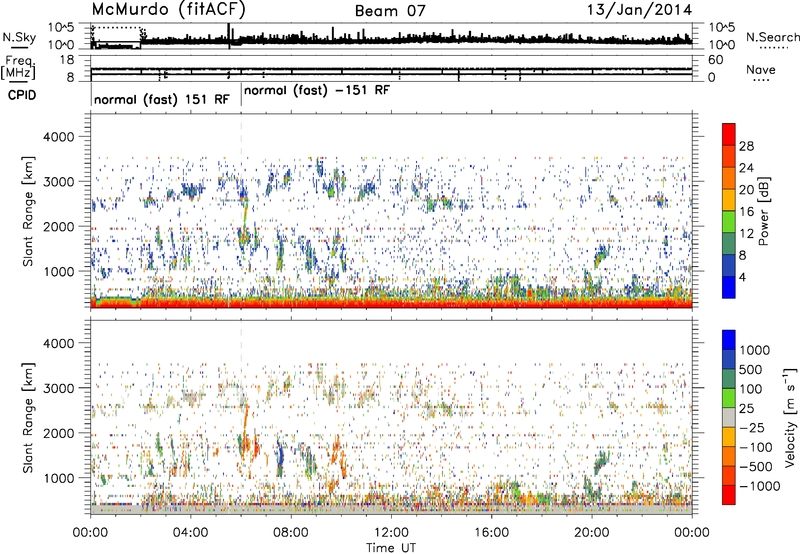Click the '500' label on Velocity color bar
Screen dimensions: 800x554
pos(751,369)
